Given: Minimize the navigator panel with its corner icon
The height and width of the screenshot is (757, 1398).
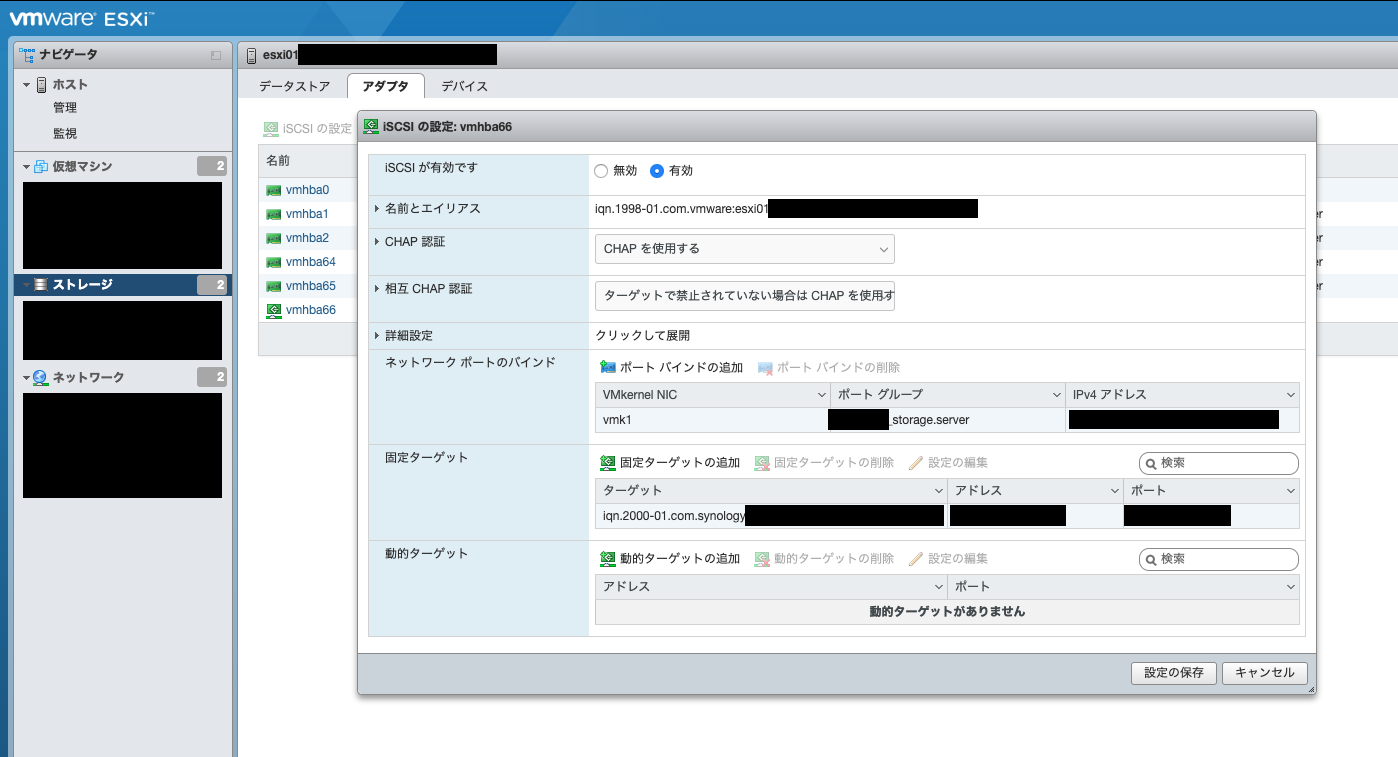Looking at the screenshot, I should coord(216,55).
